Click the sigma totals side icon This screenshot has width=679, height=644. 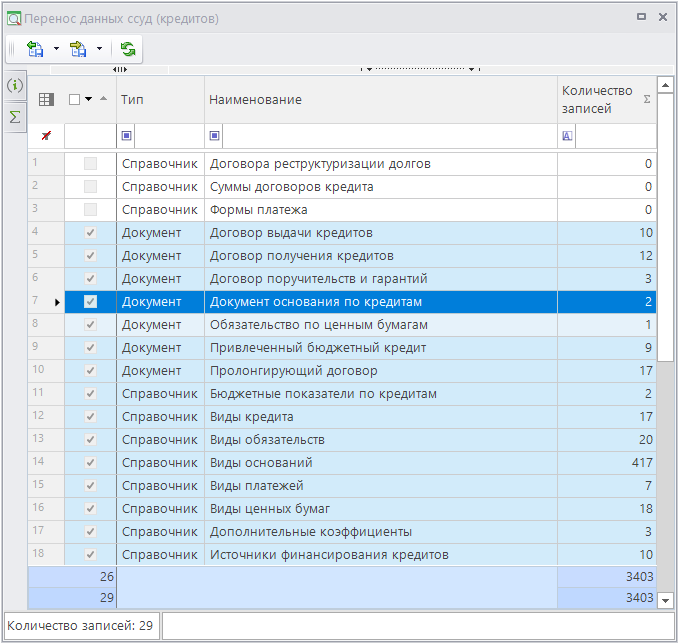tap(14, 117)
